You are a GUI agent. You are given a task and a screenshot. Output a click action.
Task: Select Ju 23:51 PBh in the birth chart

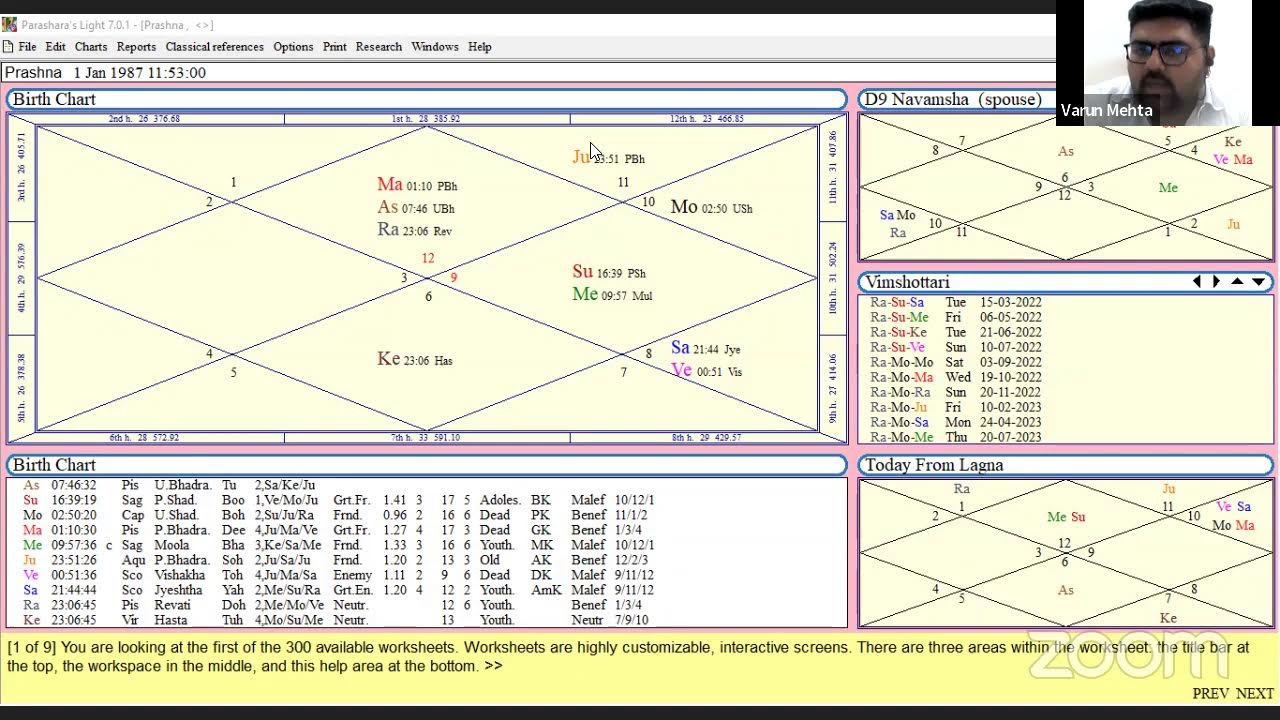click(x=608, y=158)
